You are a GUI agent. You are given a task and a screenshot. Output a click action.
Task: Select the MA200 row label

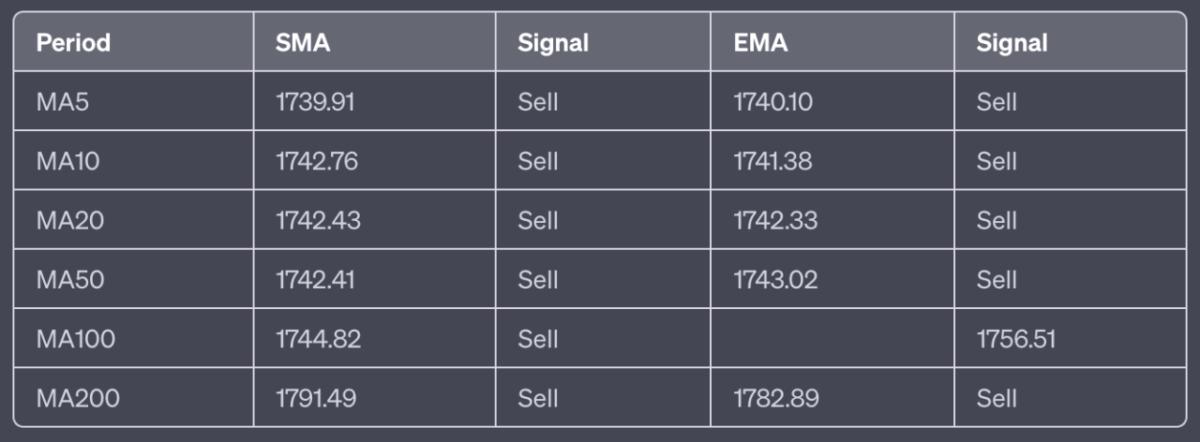(77, 398)
